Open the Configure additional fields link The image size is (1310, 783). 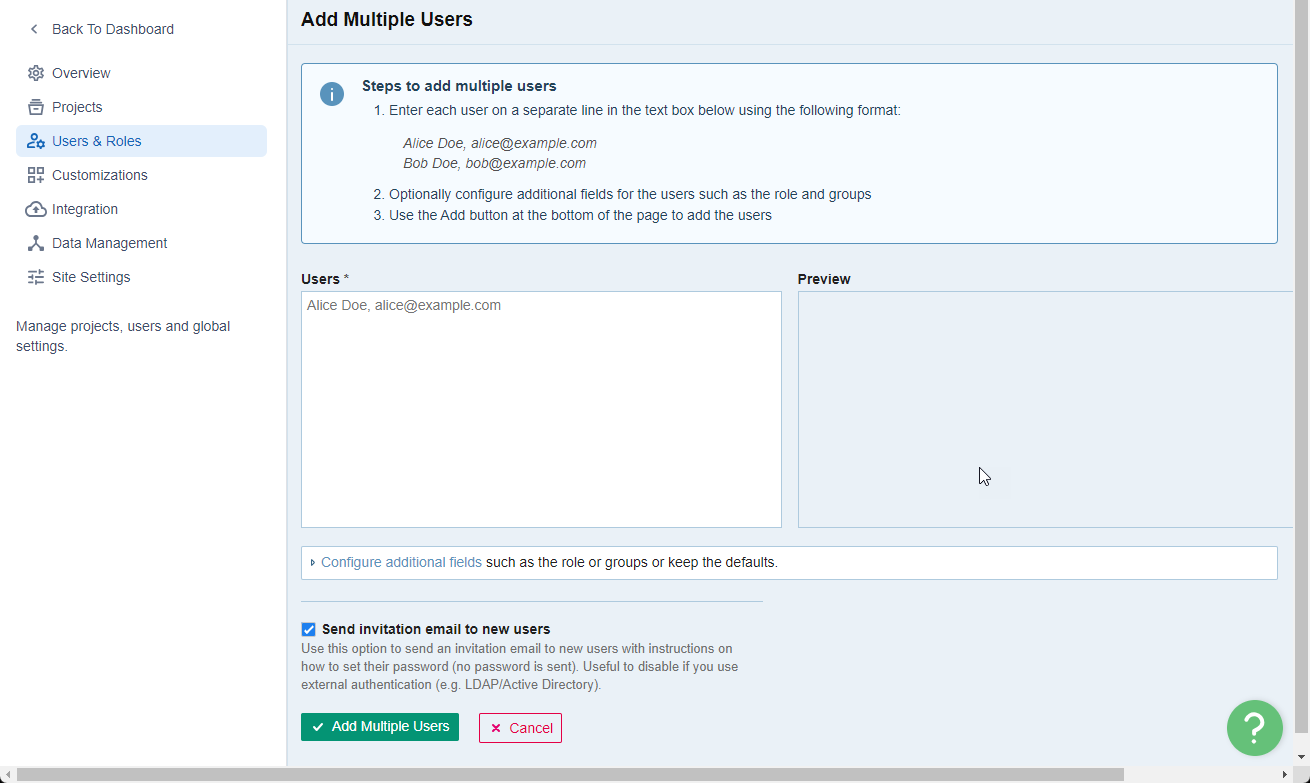(x=401, y=562)
